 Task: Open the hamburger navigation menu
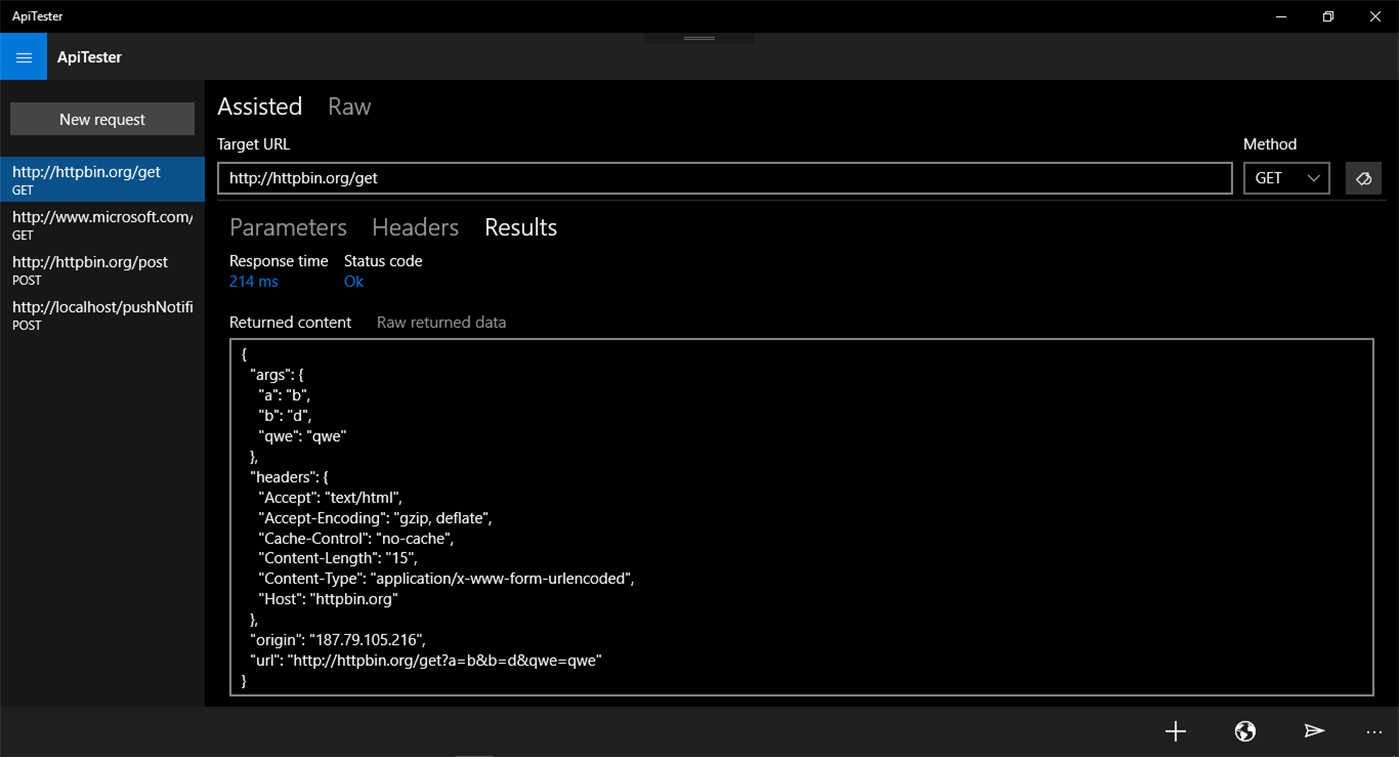pyautogui.click(x=22, y=56)
